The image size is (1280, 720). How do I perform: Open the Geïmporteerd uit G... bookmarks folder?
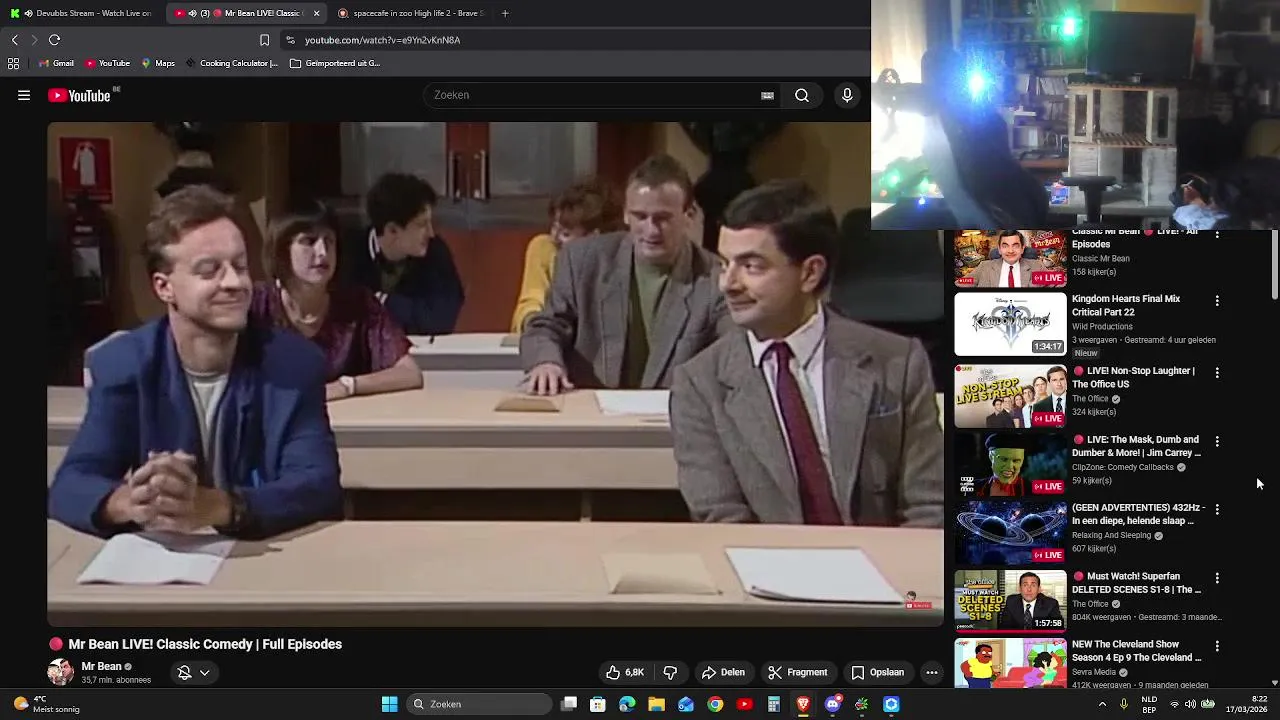point(335,63)
